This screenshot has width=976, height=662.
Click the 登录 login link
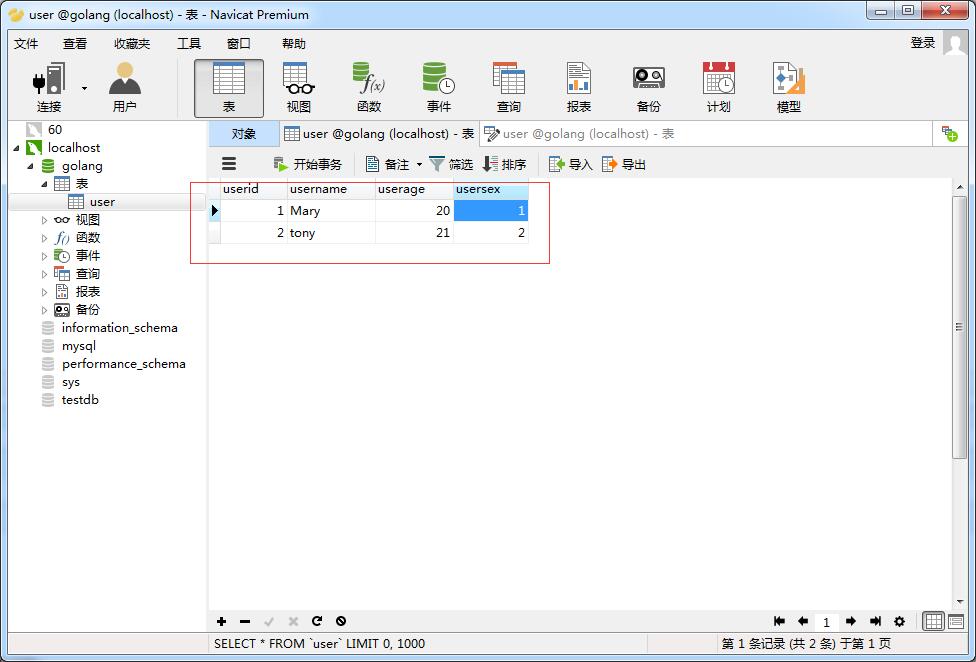click(x=923, y=43)
